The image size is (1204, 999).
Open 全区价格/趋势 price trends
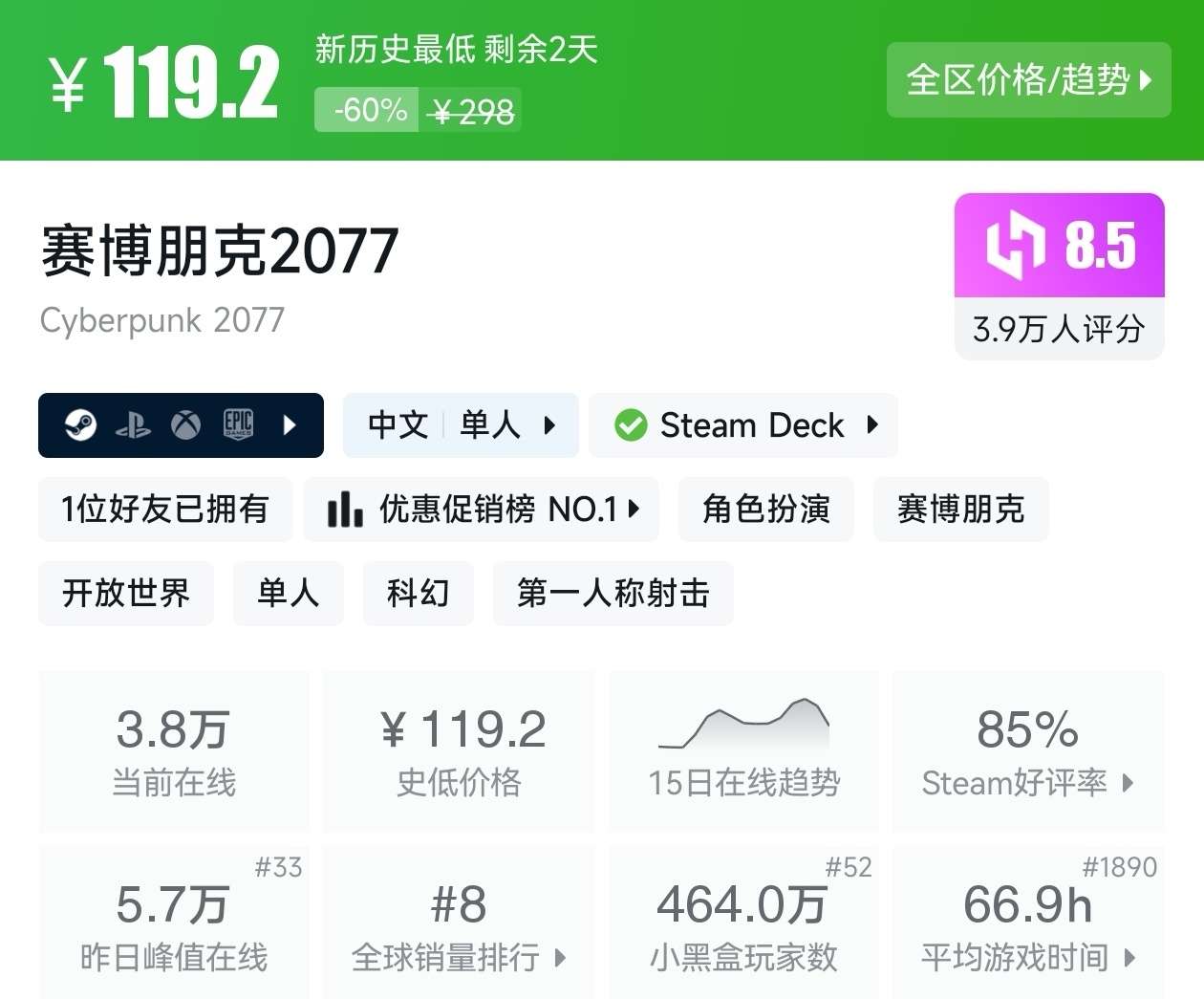1028,80
